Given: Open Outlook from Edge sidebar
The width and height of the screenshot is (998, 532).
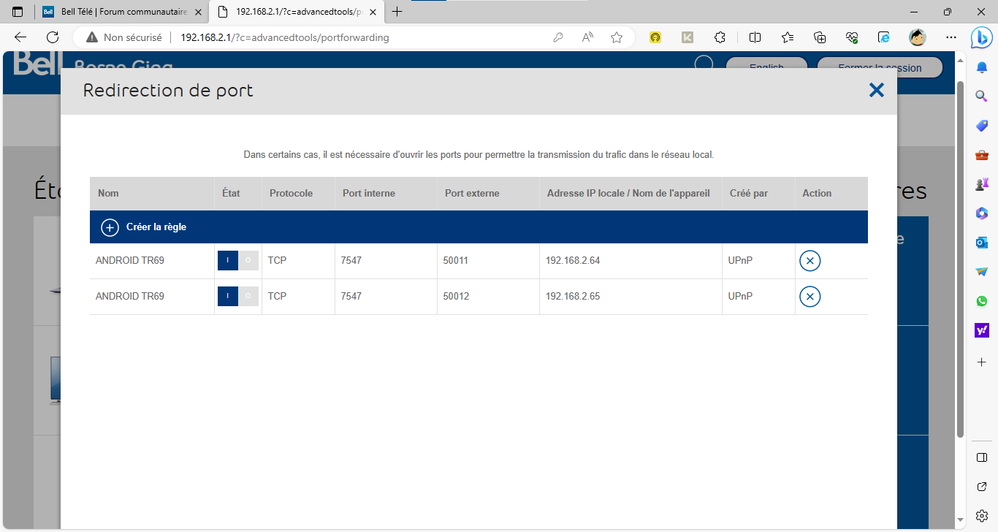Looking at the screenshot, I should [981, 243].
